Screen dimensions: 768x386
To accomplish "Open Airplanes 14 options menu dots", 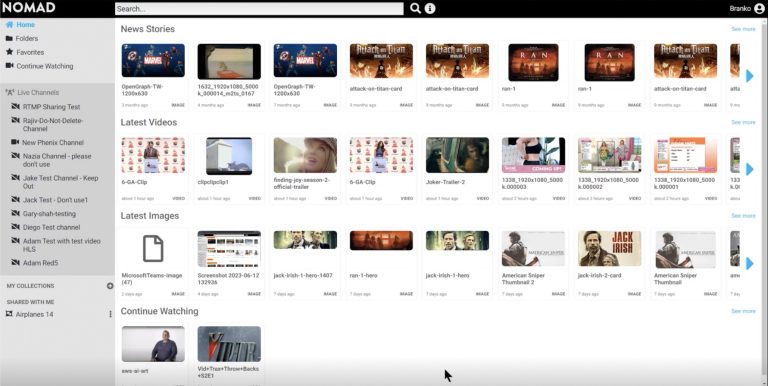I will pyautogui.click(x=110, y=314).
